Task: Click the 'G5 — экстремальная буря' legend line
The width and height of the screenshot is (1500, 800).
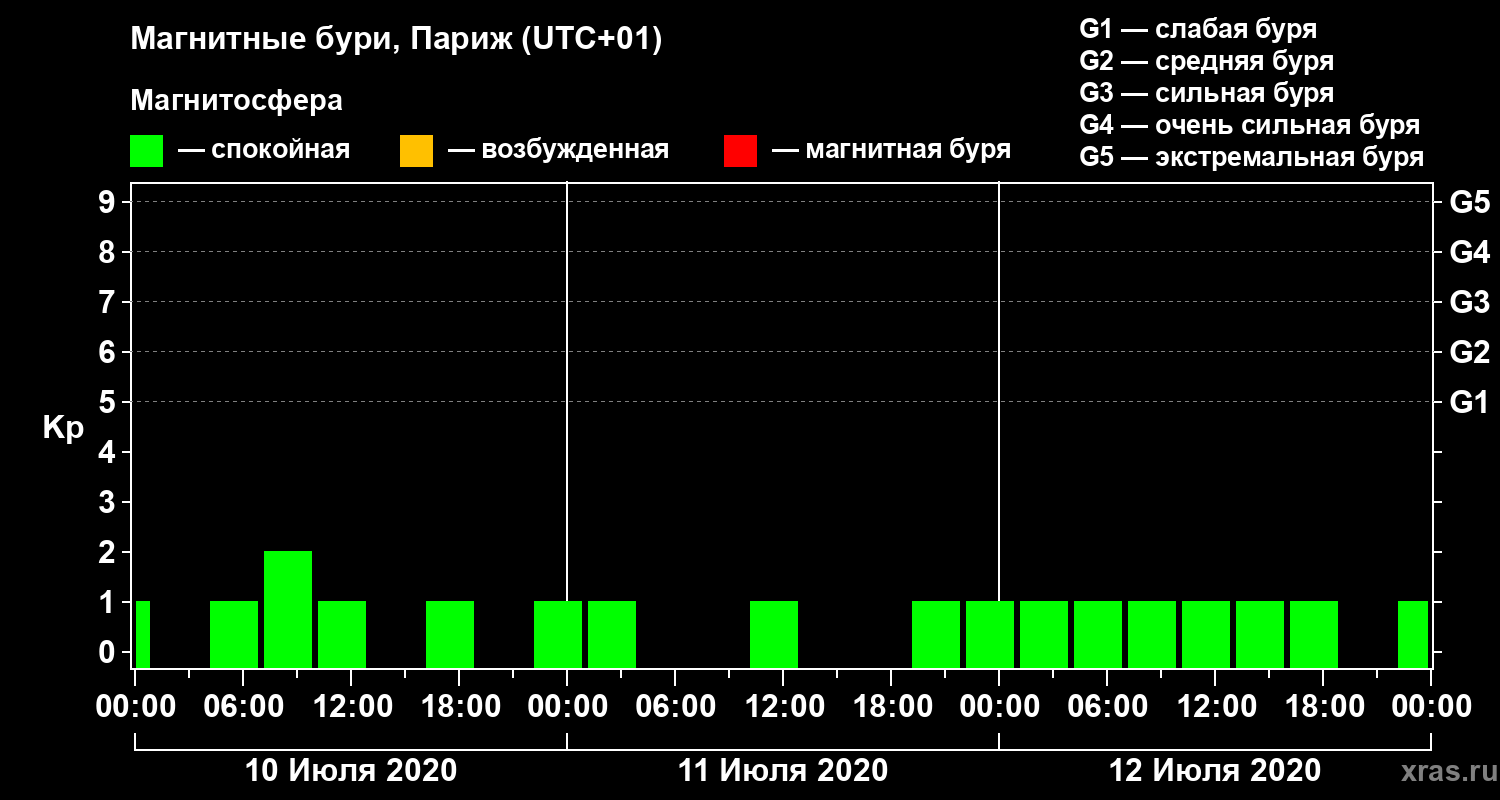Action: click(1251, 158)
